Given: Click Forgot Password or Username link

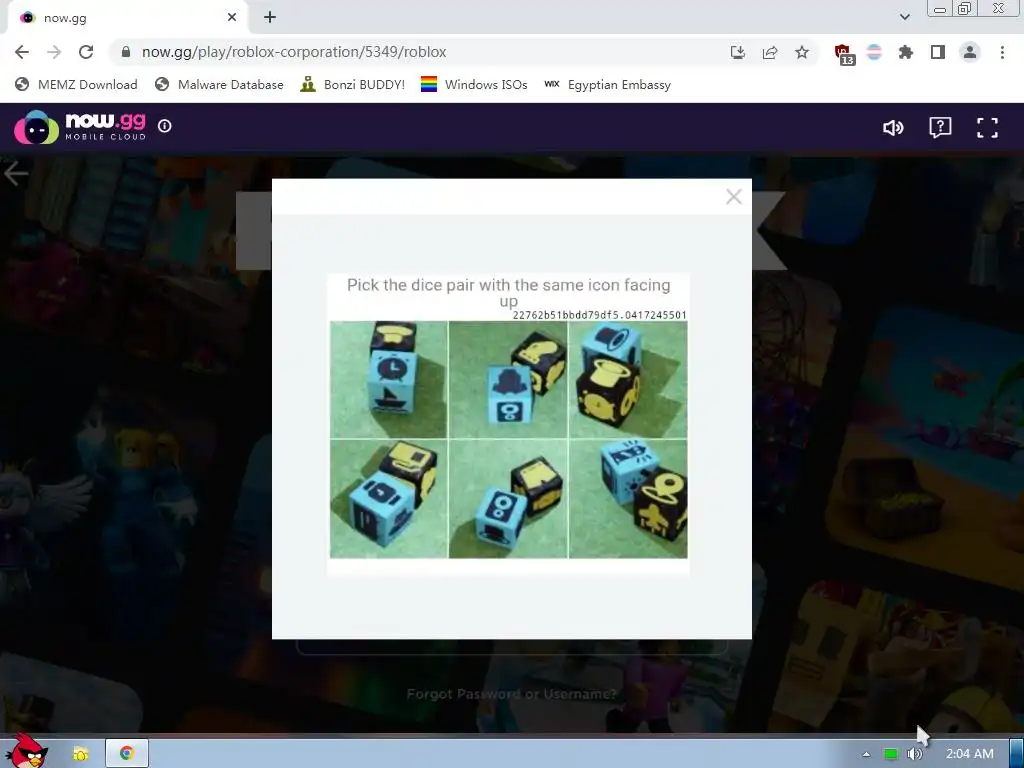Looking at the screenshot, I should click(x=511, y=694).
